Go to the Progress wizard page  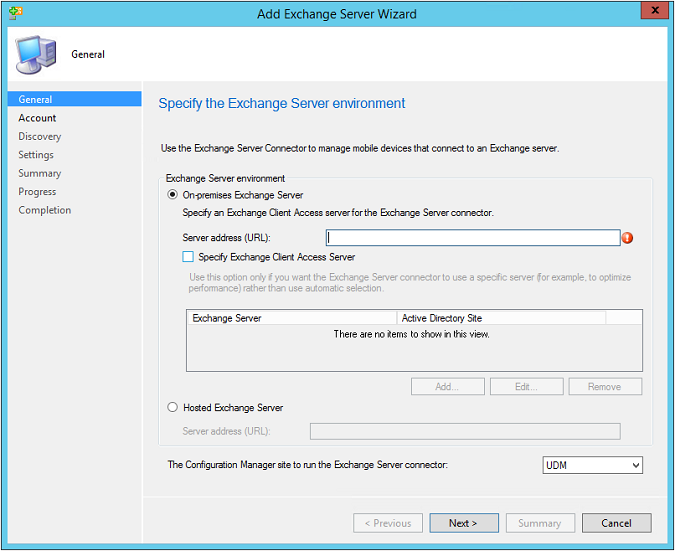point(37,192)
